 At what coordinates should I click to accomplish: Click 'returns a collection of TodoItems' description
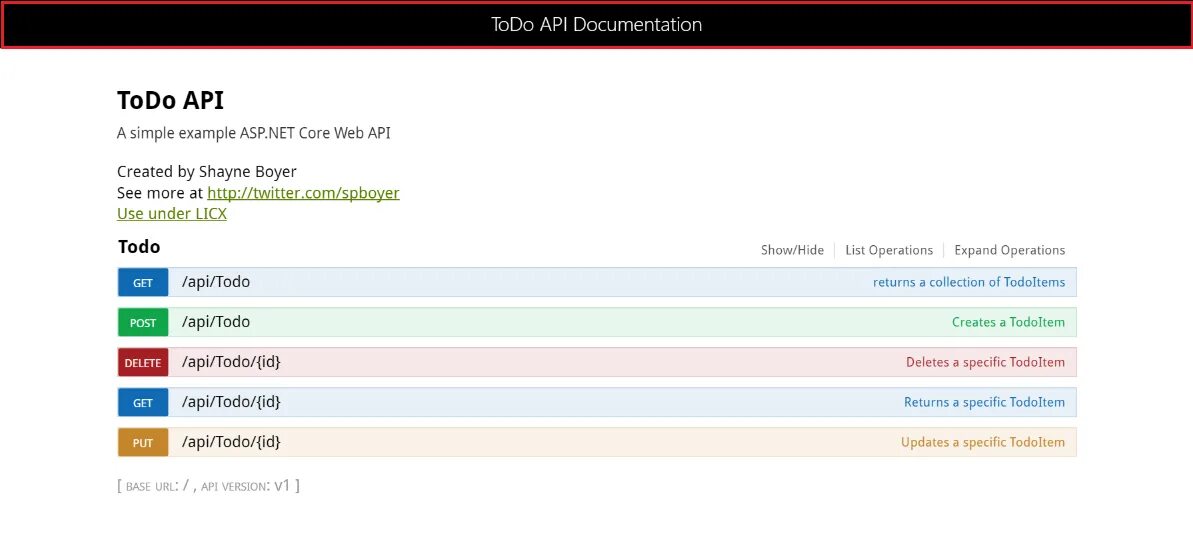click(969, 282)
